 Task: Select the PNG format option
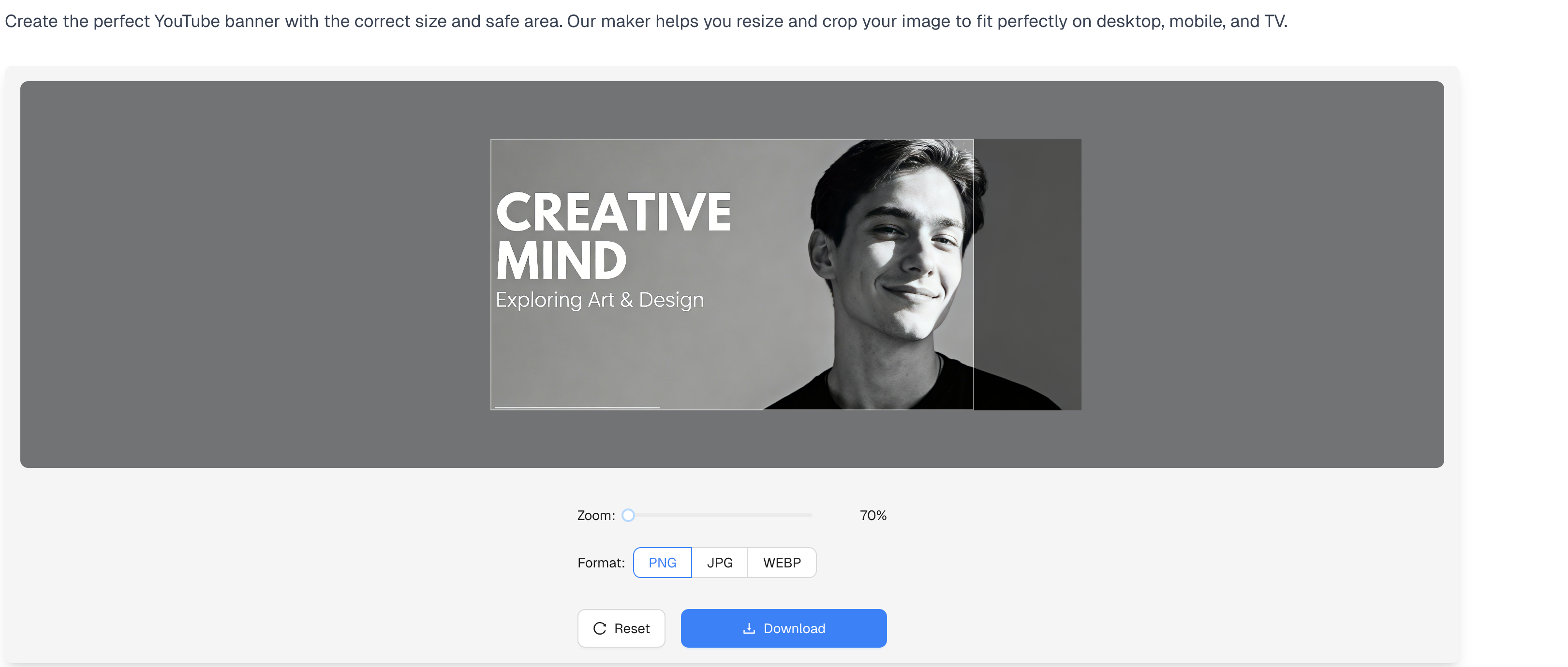pyautogui.click(x=662, y=563)
